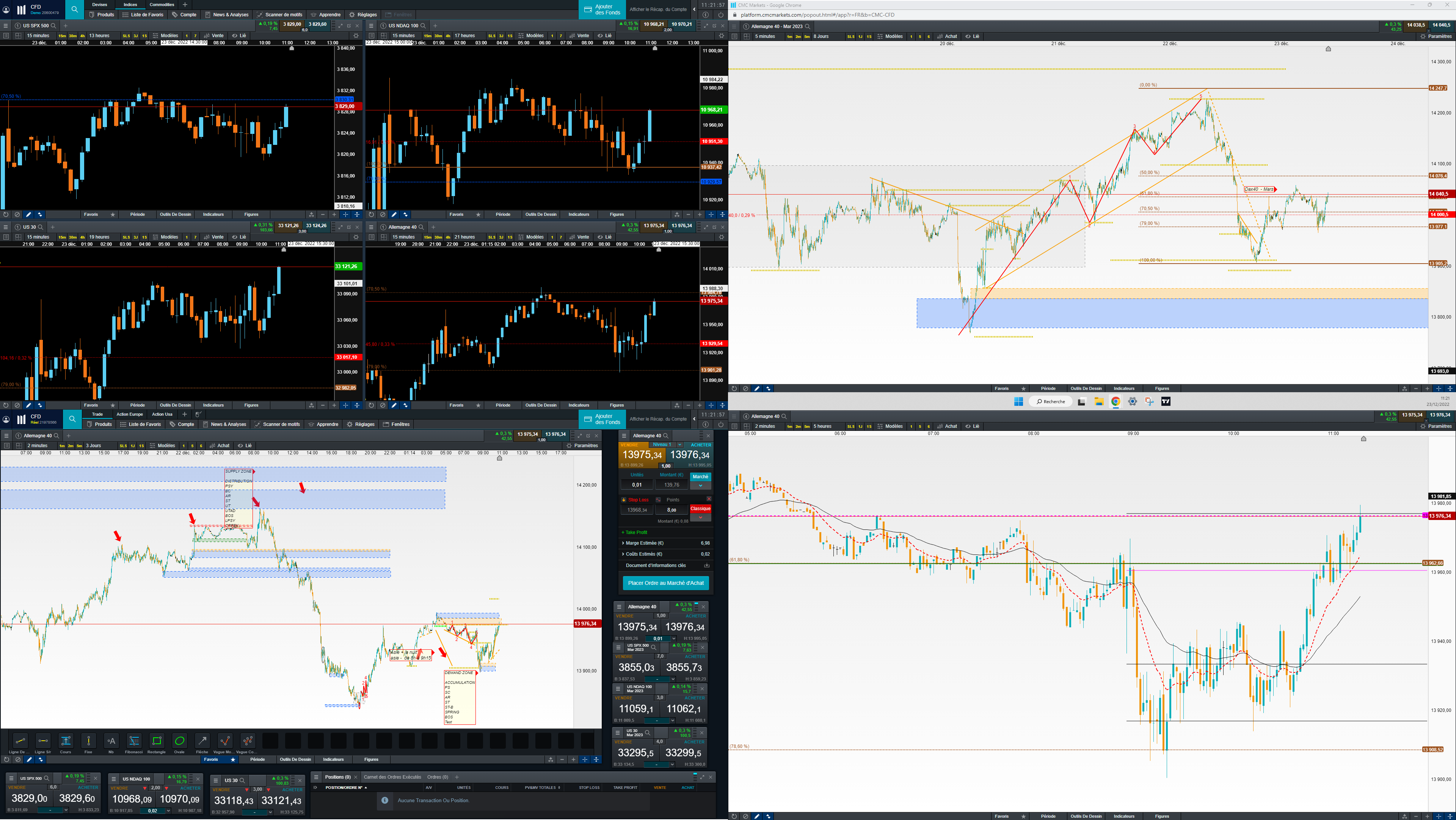Viewport: 1456px width, 820px height.
Task: Select the Fibonacci drawing tool
Action: point(134,741)
